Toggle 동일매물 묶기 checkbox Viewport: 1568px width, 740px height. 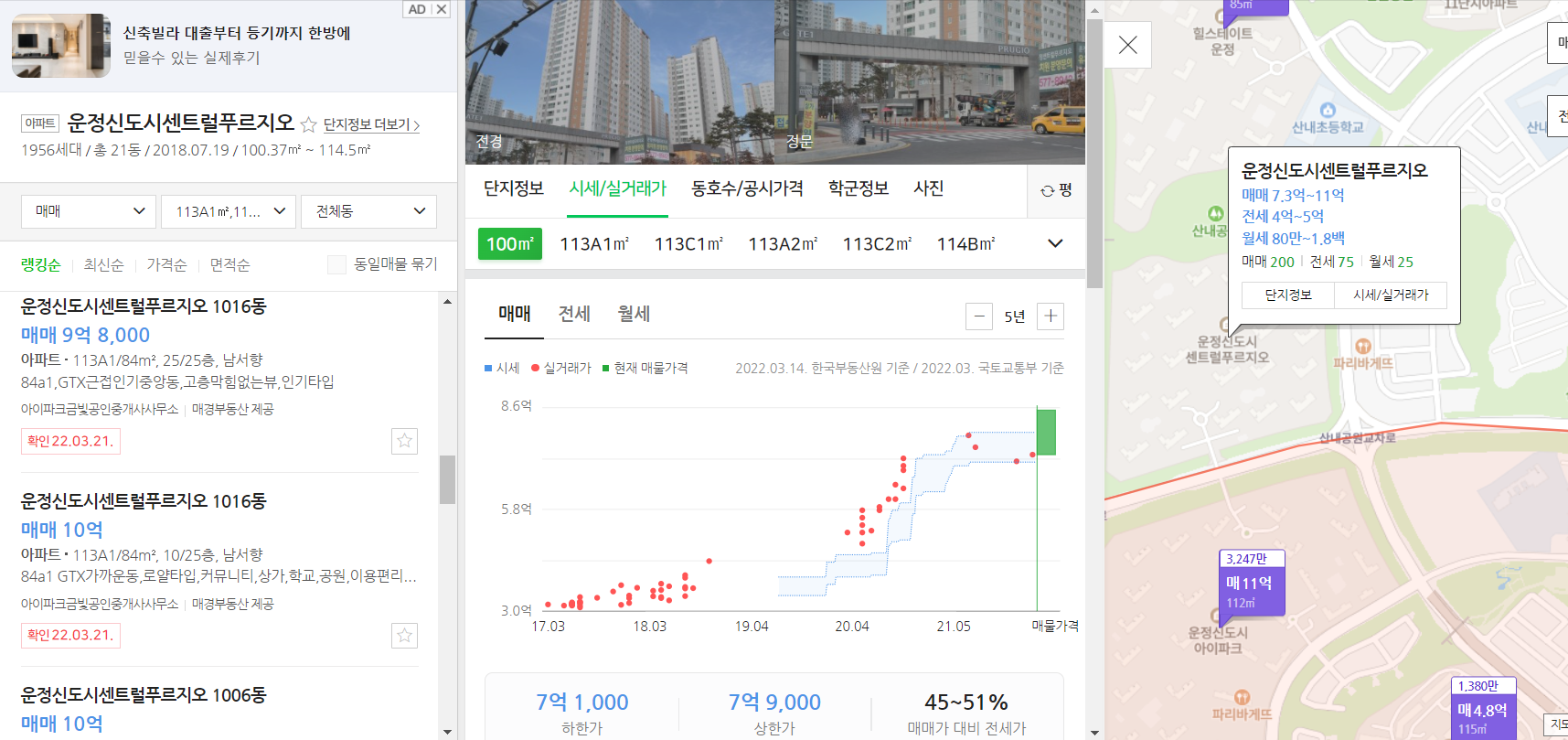[336, 264]
